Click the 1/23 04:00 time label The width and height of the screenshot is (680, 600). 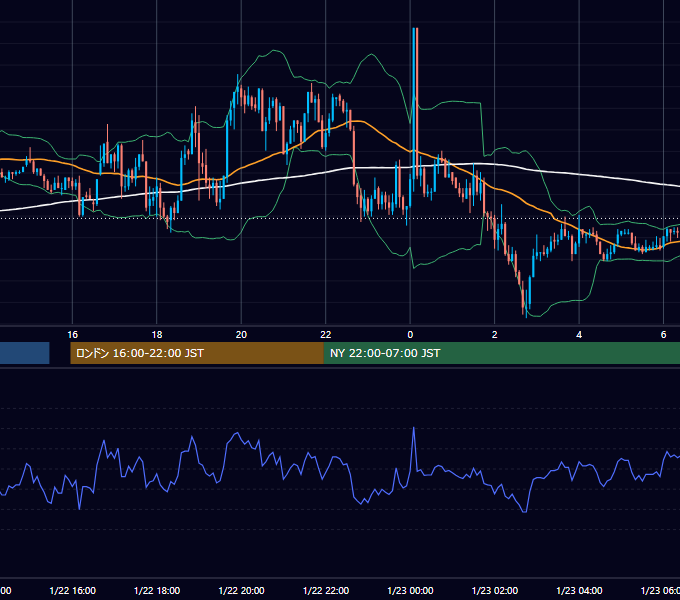(x=579, y=591)
